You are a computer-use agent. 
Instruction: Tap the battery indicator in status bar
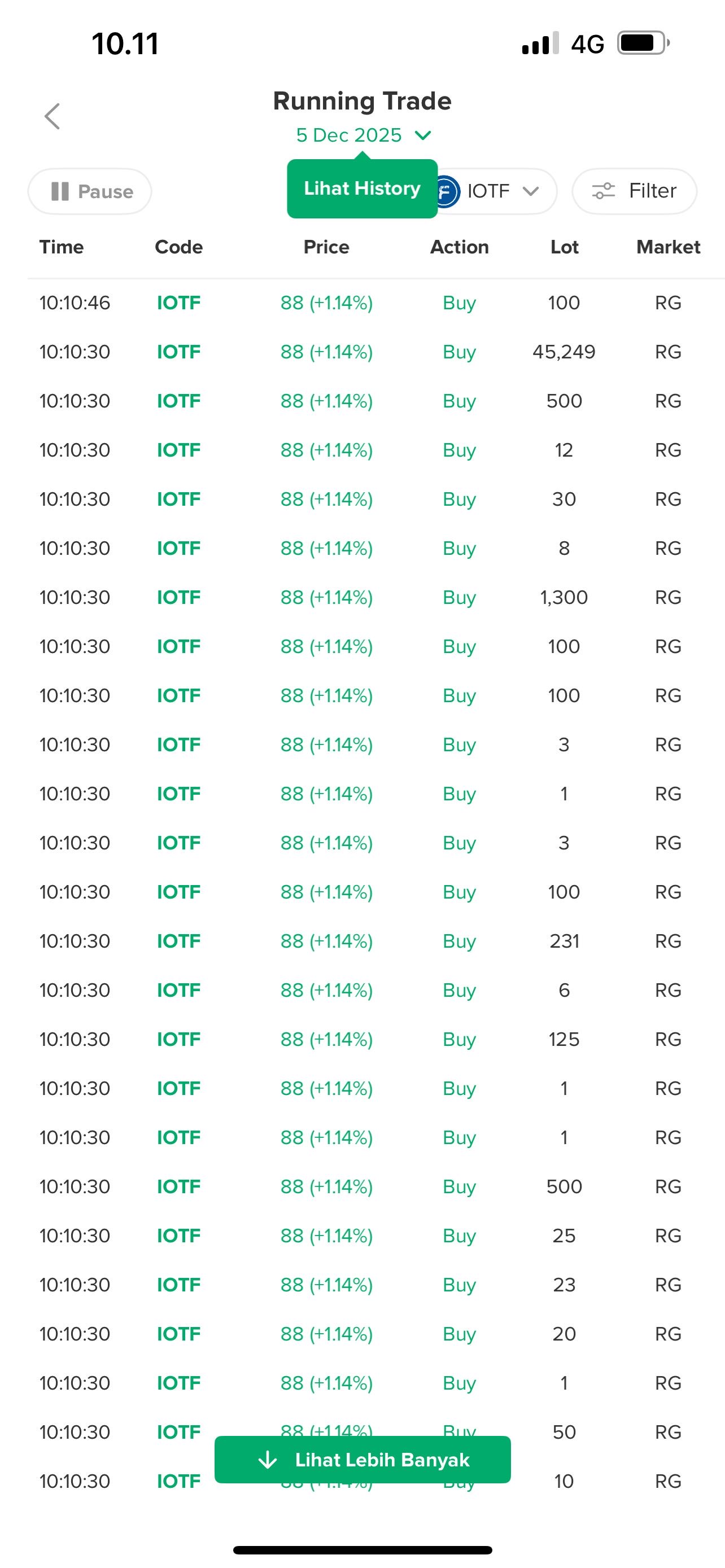pyautogui.click(x=643, y=43)
